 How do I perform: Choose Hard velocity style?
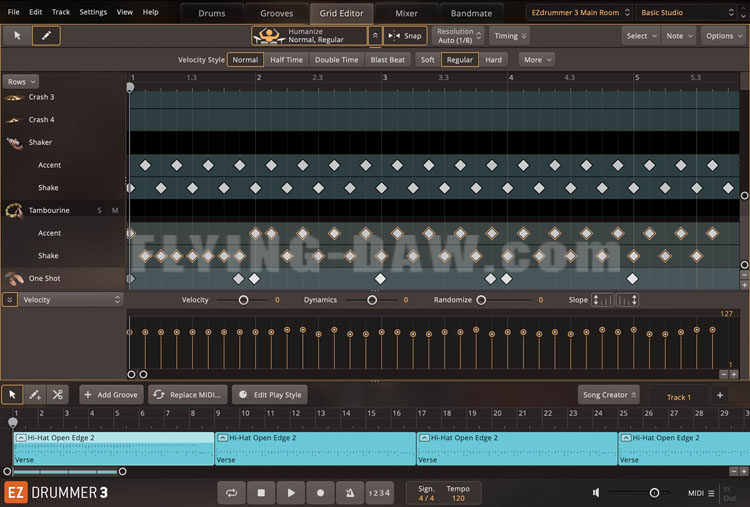click(493, 60)
